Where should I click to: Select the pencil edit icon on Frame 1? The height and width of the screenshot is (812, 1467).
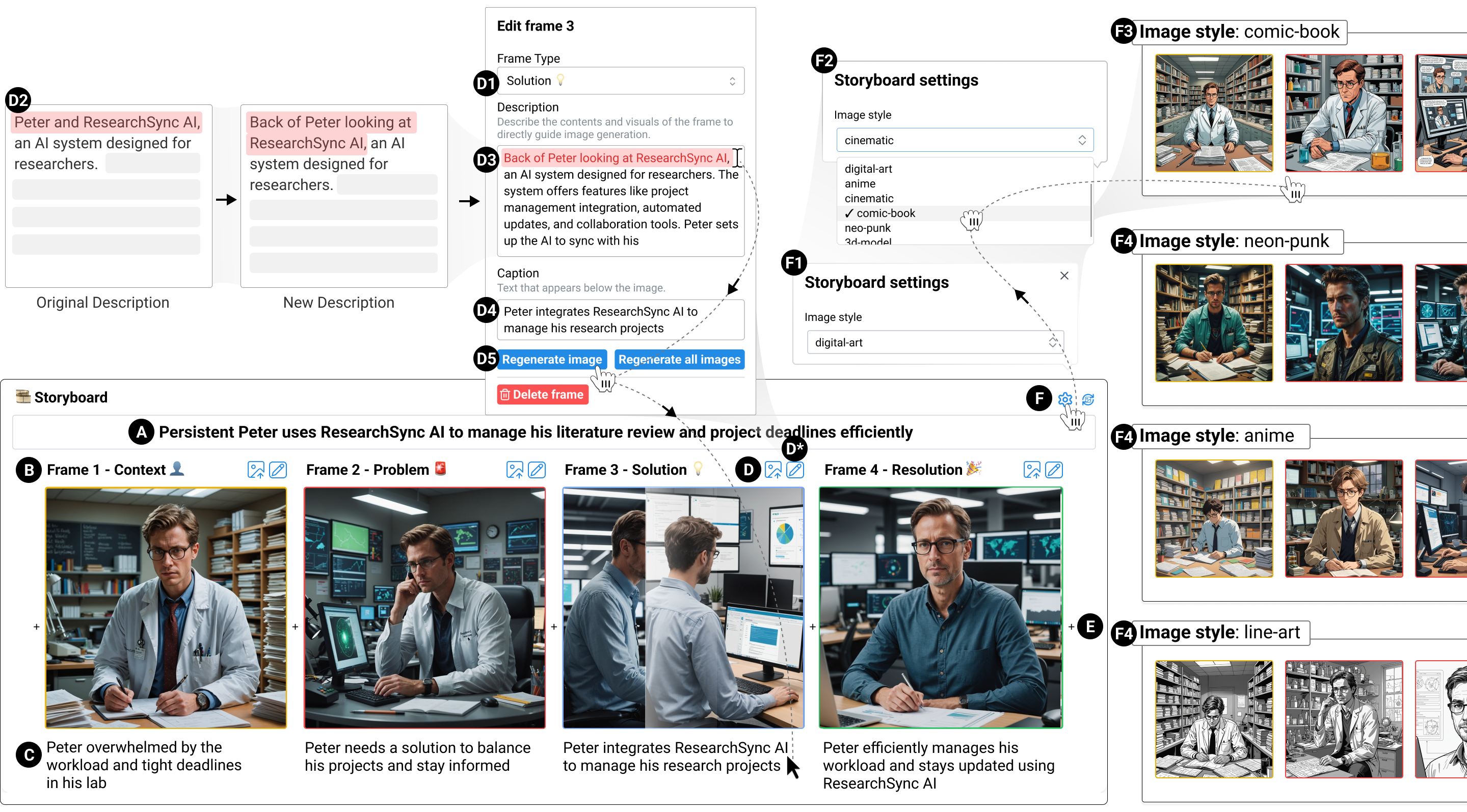[x=279, y=470]
